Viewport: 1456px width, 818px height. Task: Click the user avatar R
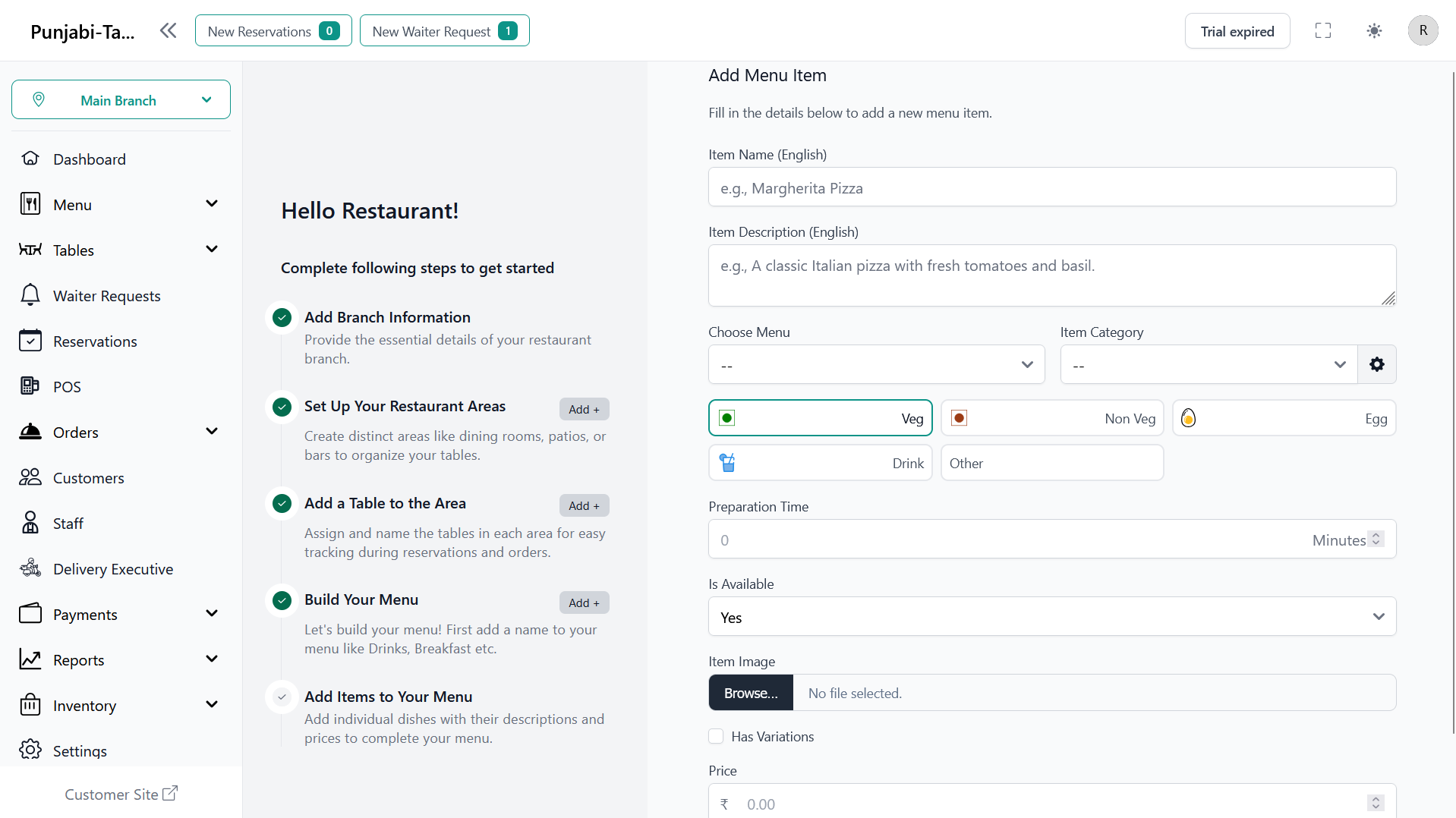1423,31
